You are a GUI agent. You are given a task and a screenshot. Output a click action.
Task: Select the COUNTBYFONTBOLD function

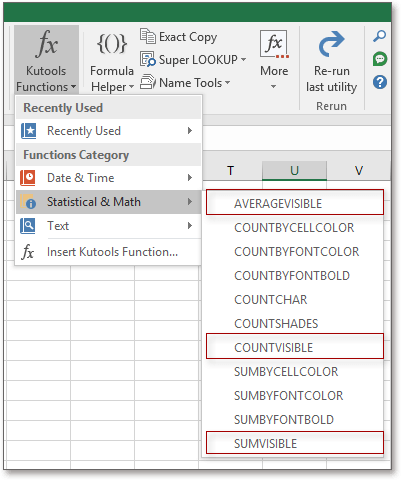(292, 276)
